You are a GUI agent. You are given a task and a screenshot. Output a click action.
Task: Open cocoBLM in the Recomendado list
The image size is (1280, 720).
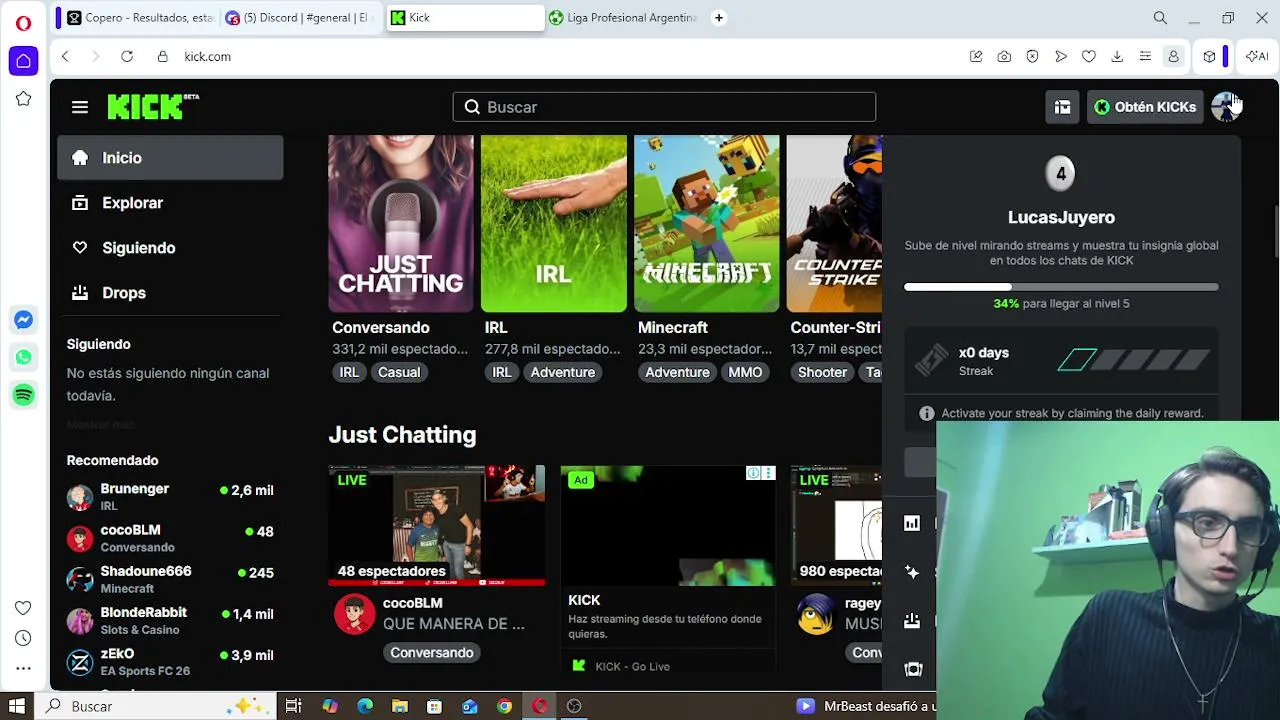pos(170,538)
